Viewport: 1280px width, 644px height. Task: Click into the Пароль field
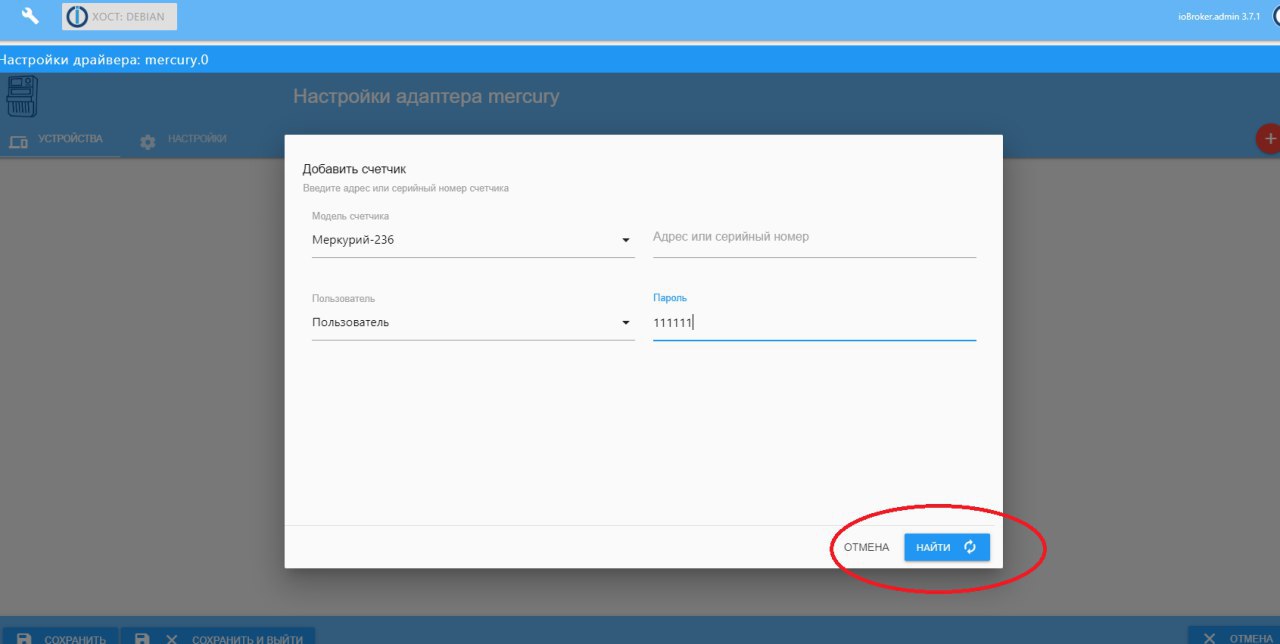click(x=814, y=322)
